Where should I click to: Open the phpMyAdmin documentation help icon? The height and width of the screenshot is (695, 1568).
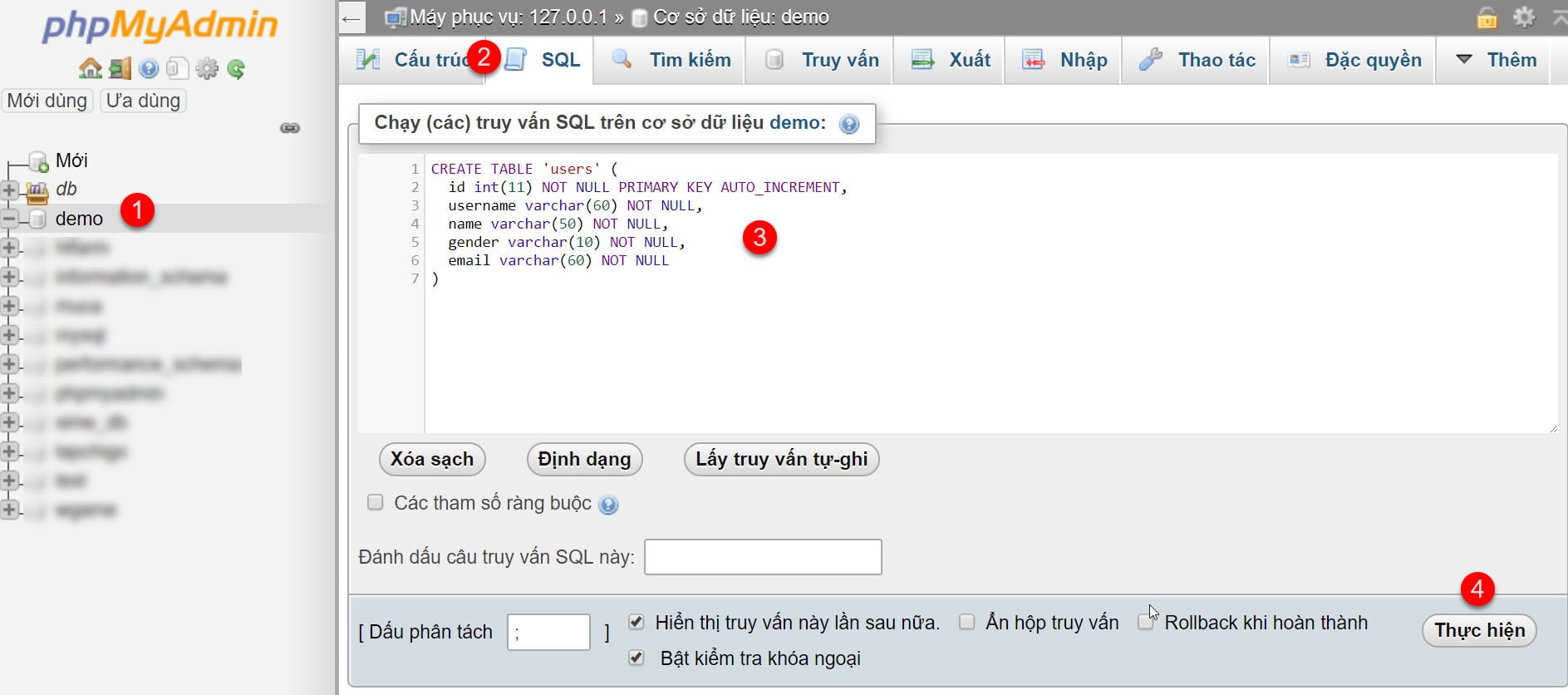[149, 68]
